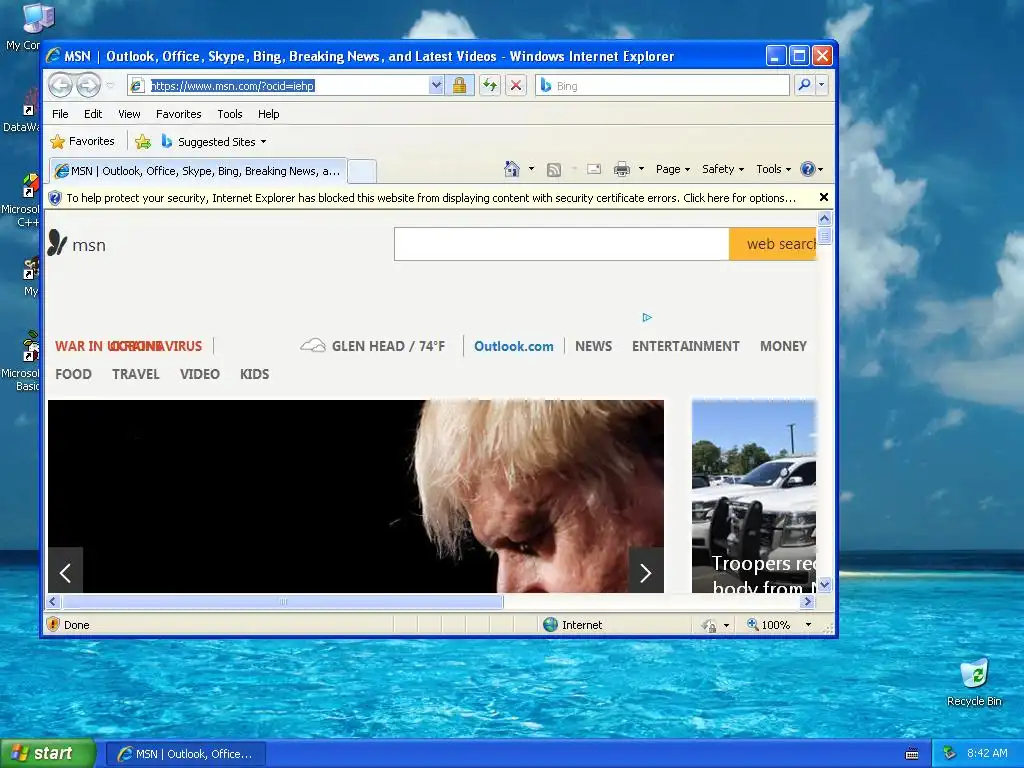Click the GLEN HEAD weather link

373,346
